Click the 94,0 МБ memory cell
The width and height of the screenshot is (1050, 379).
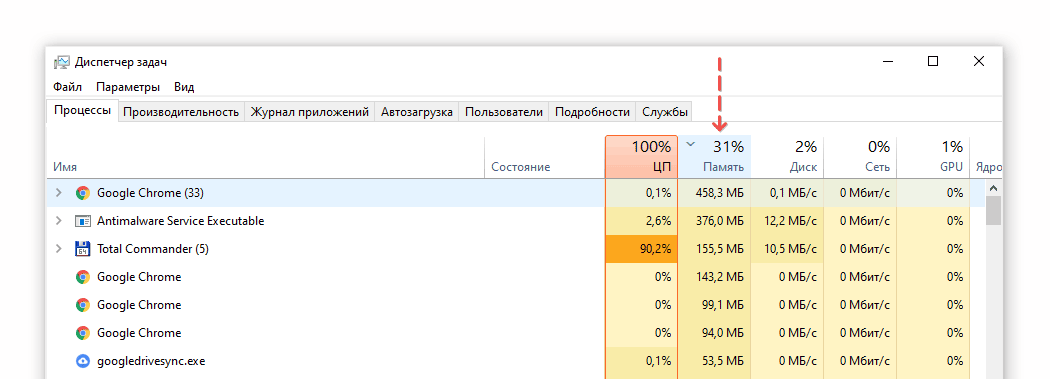tap(715, 333)
